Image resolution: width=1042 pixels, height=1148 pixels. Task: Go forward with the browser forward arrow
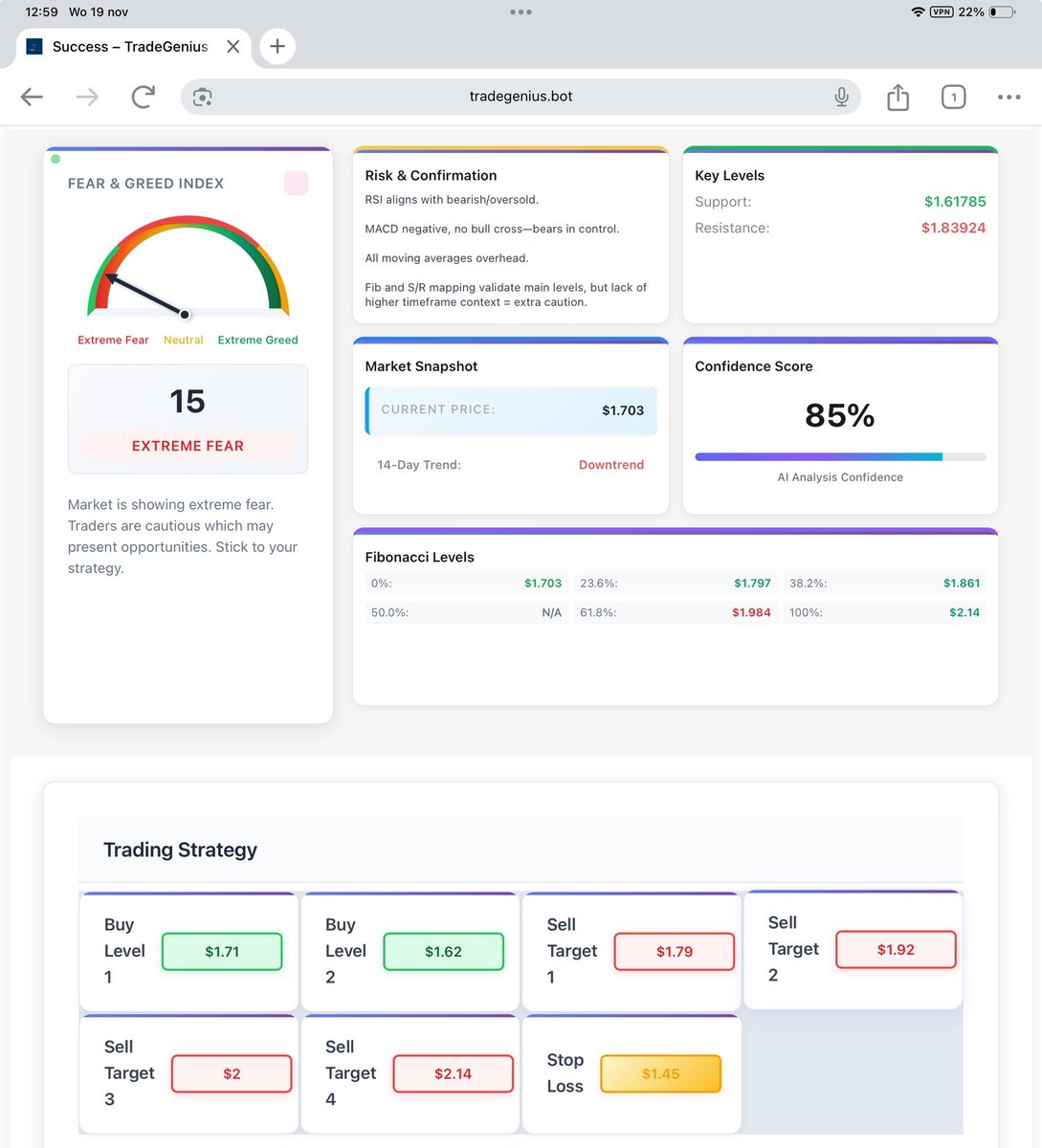click(x=87, y=97)
